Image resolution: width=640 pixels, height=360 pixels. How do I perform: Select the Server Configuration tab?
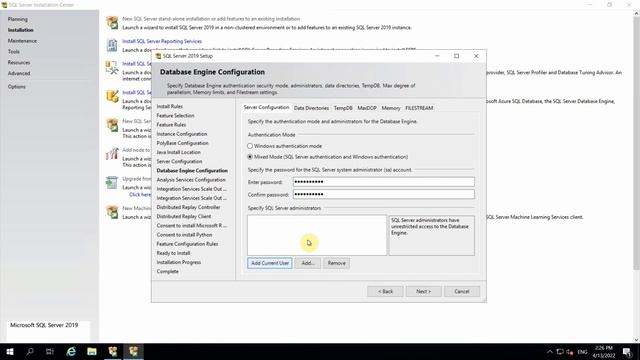(266, 107)
